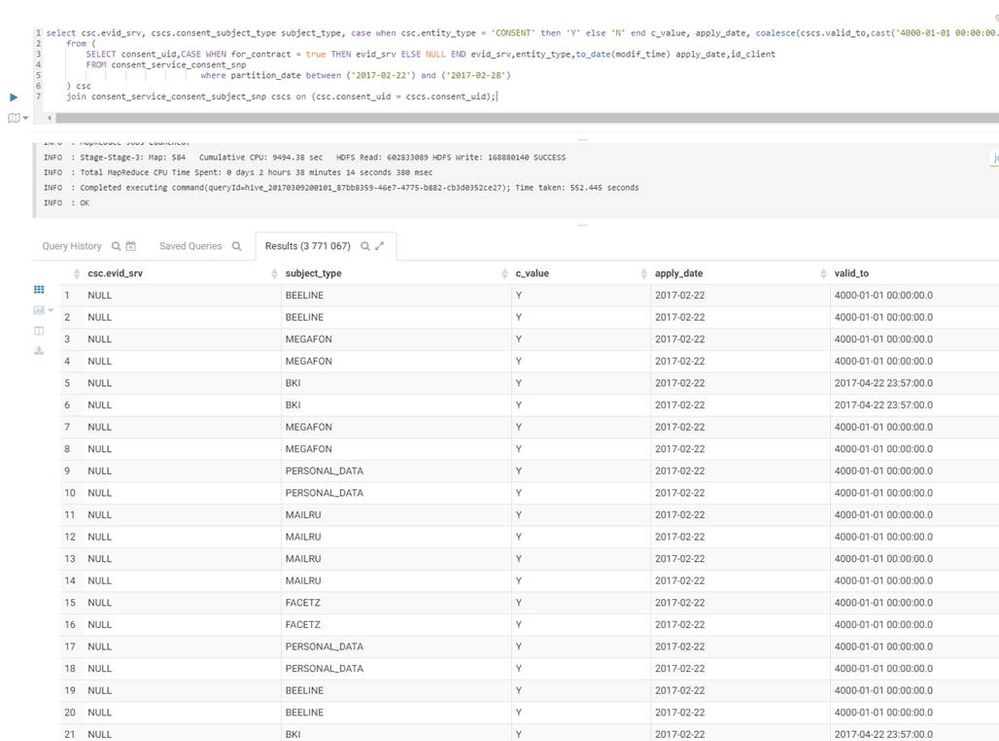
Task: Open the Query History tab
Action: coord(72,246)
